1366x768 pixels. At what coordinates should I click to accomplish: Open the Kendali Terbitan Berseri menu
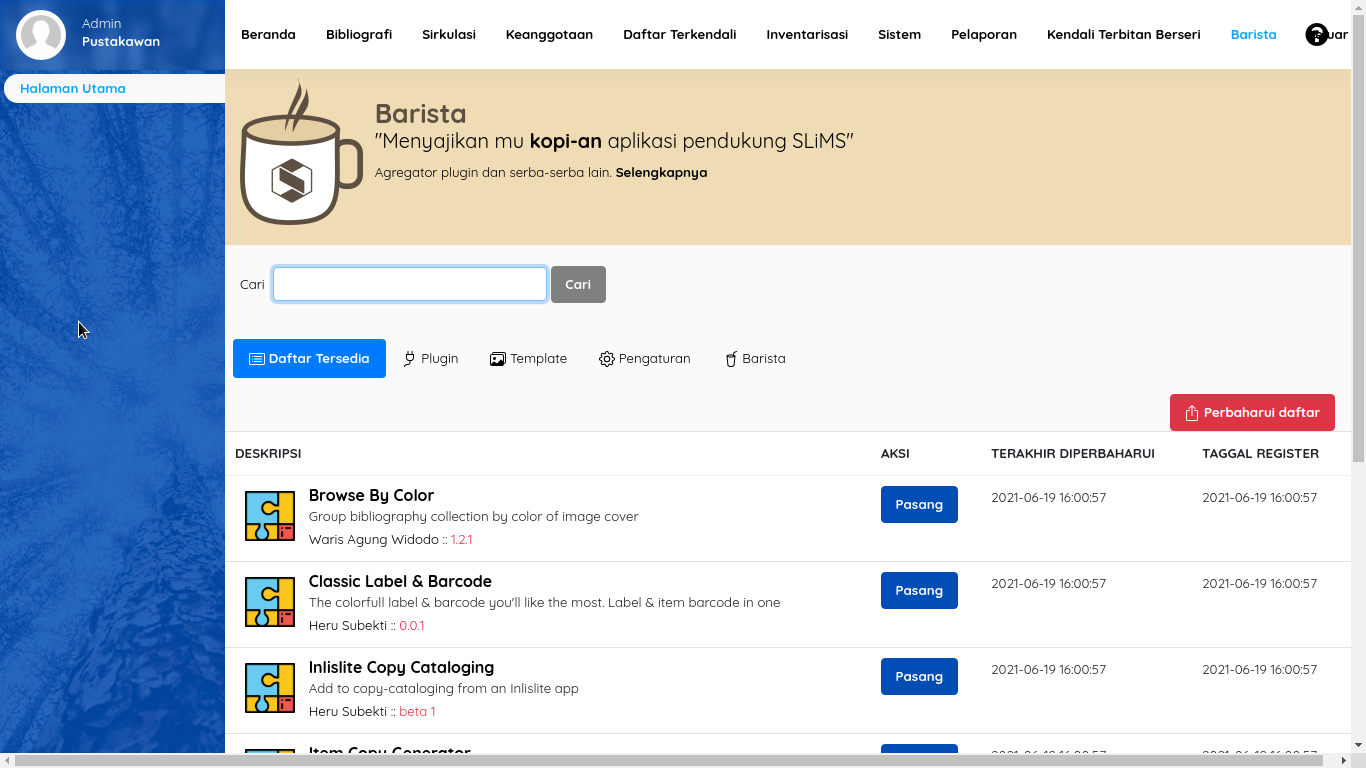tap(1124, 34)
